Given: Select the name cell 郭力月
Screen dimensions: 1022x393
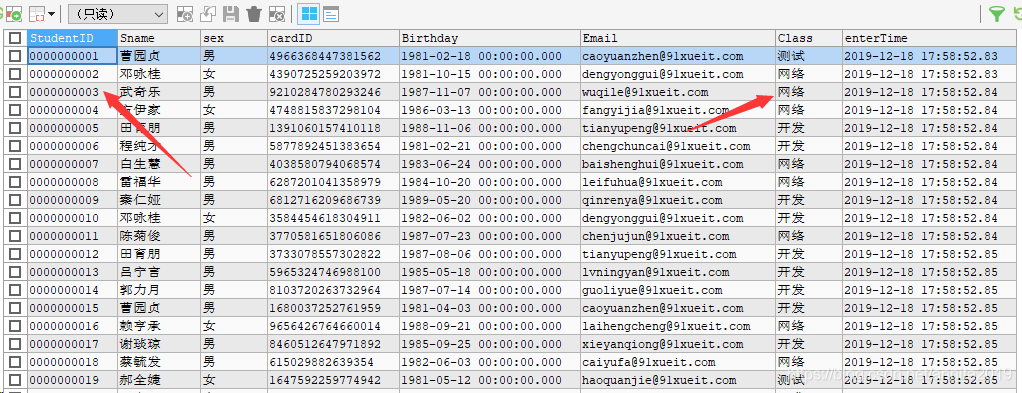Looking at the screenshot, I should click(x=159, y=290).
